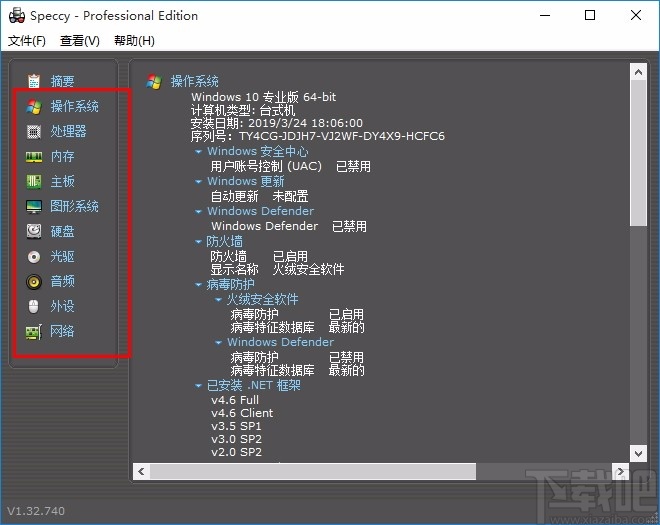The image size is (660, 525).
Task: Minimize the Speccy window
Action: click(x=545, y=16)
